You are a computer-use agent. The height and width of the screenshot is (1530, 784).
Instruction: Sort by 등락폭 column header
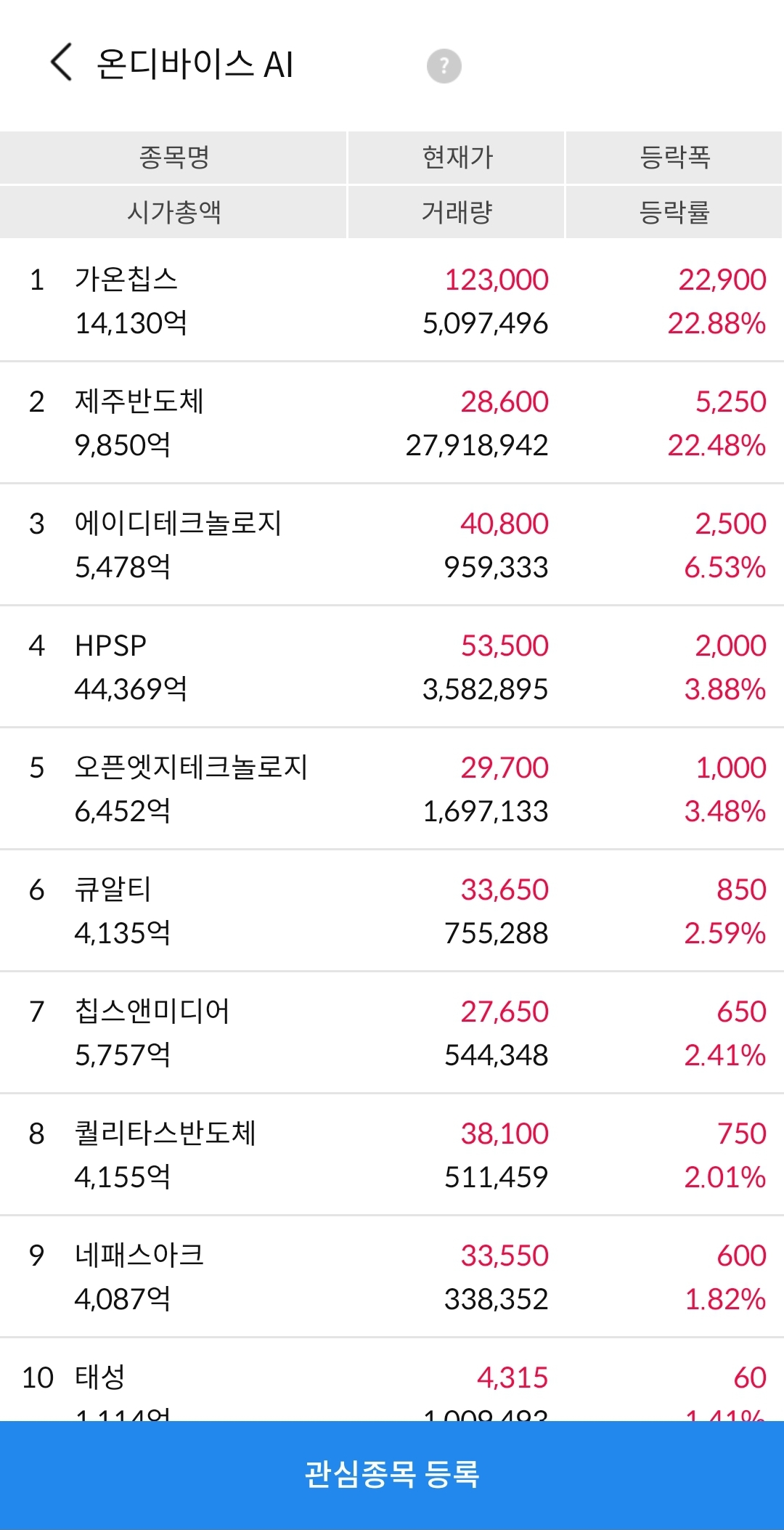point(674,158)
